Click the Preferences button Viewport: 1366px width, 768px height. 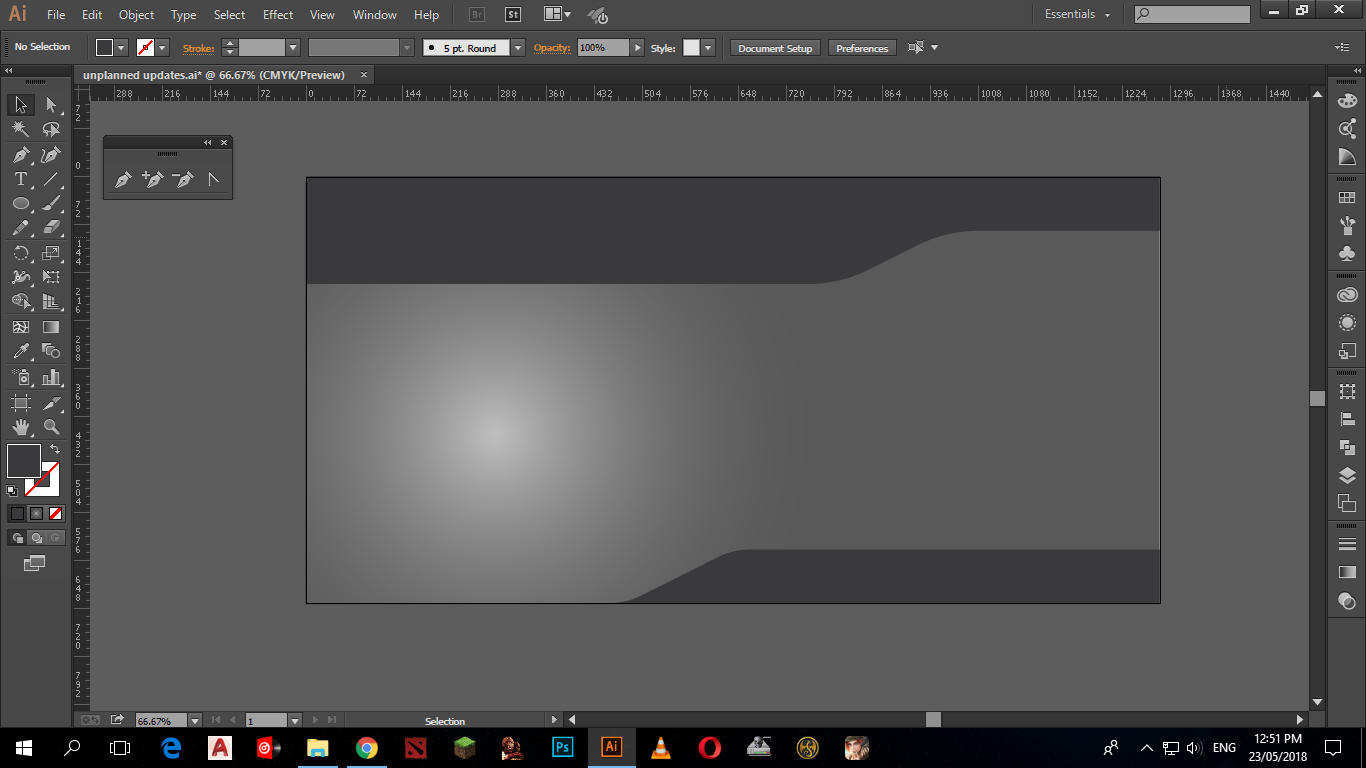pyautogui.click(x=861, y=48)
